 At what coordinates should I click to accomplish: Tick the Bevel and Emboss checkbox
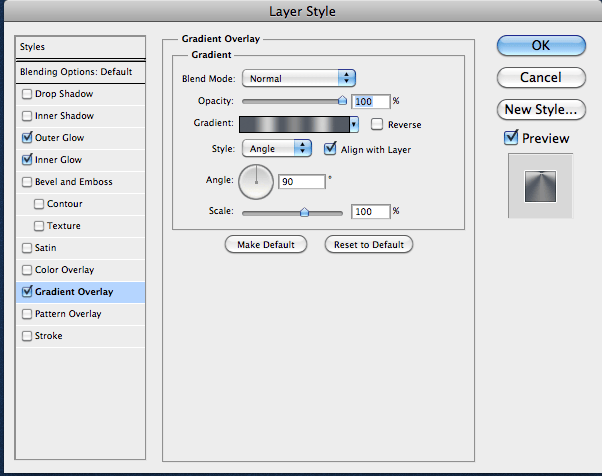click(x=27, y=182)
